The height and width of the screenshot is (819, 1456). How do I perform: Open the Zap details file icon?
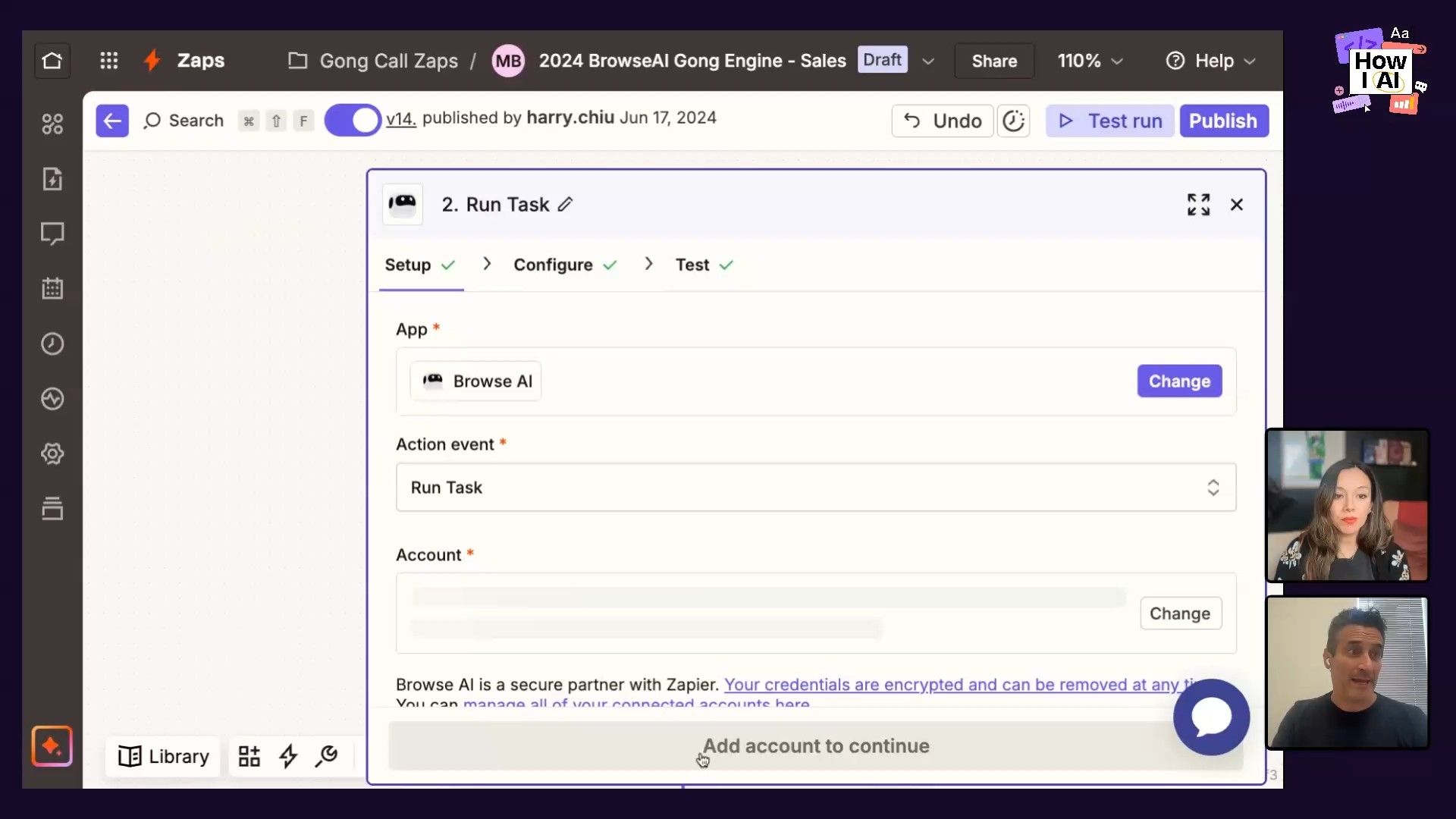(x=52, y=179)
